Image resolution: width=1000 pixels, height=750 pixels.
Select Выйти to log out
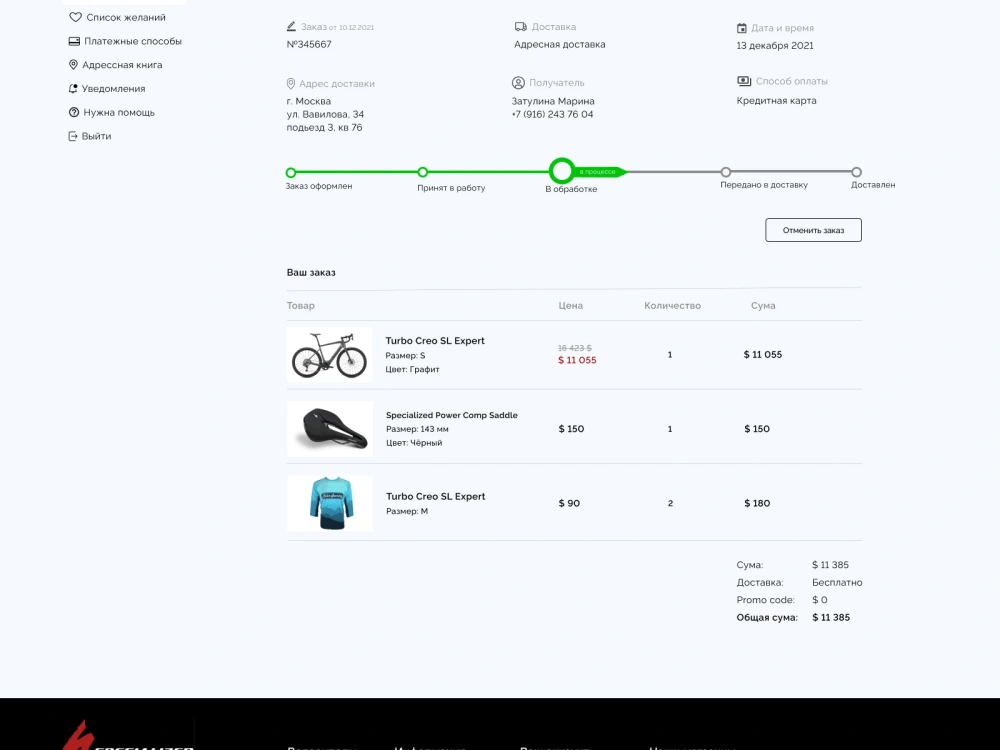pyautogui.click(x=96, y=136)
